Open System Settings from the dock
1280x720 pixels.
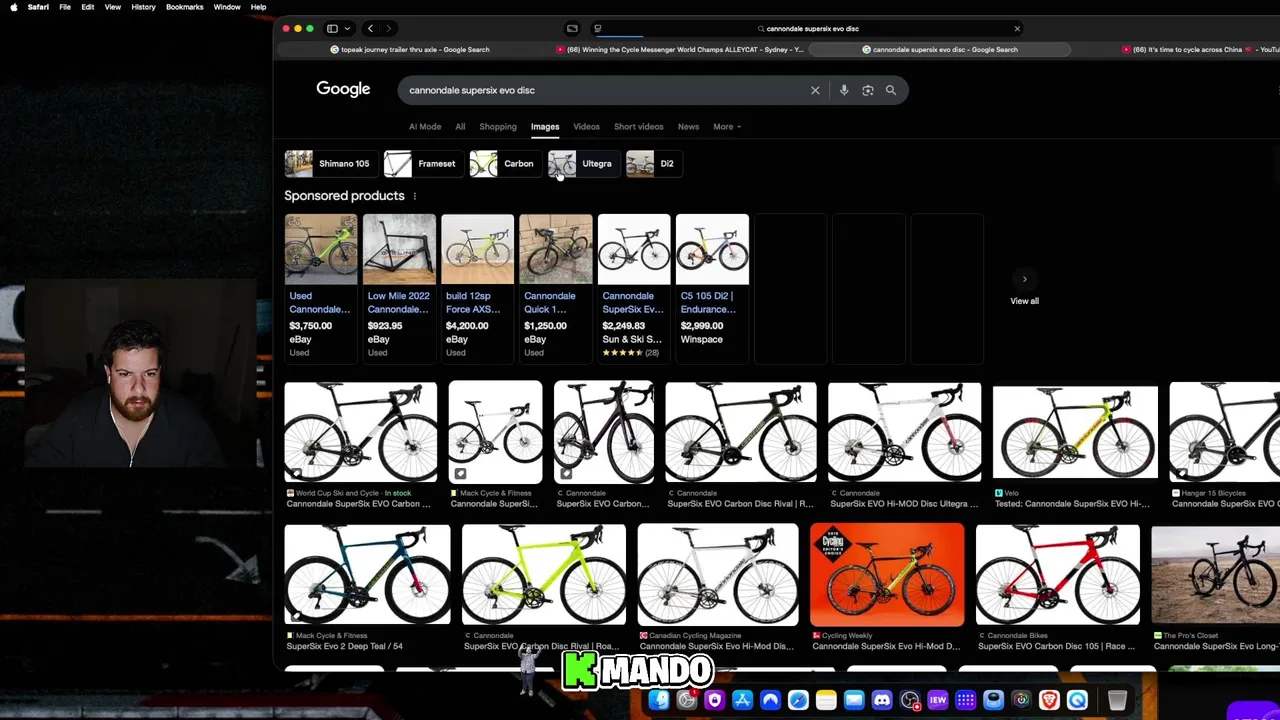(x=687, y=700)
